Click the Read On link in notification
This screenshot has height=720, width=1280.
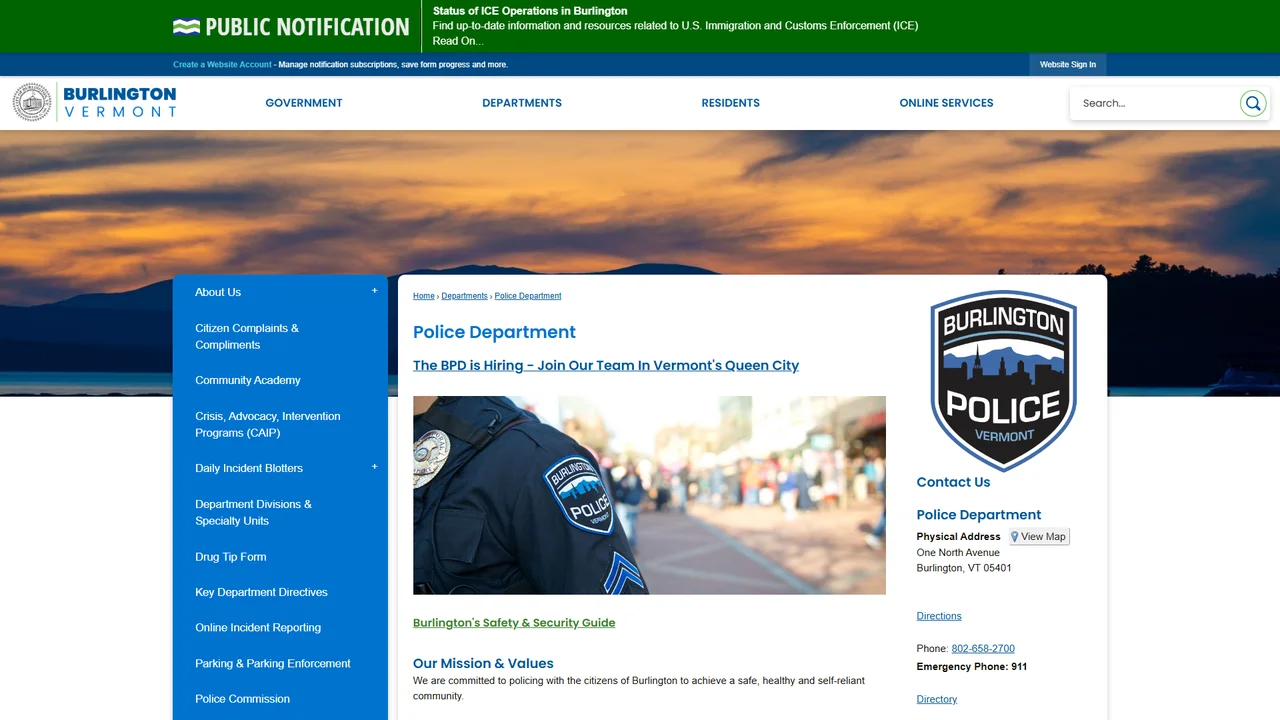click(x=458, y=41)
